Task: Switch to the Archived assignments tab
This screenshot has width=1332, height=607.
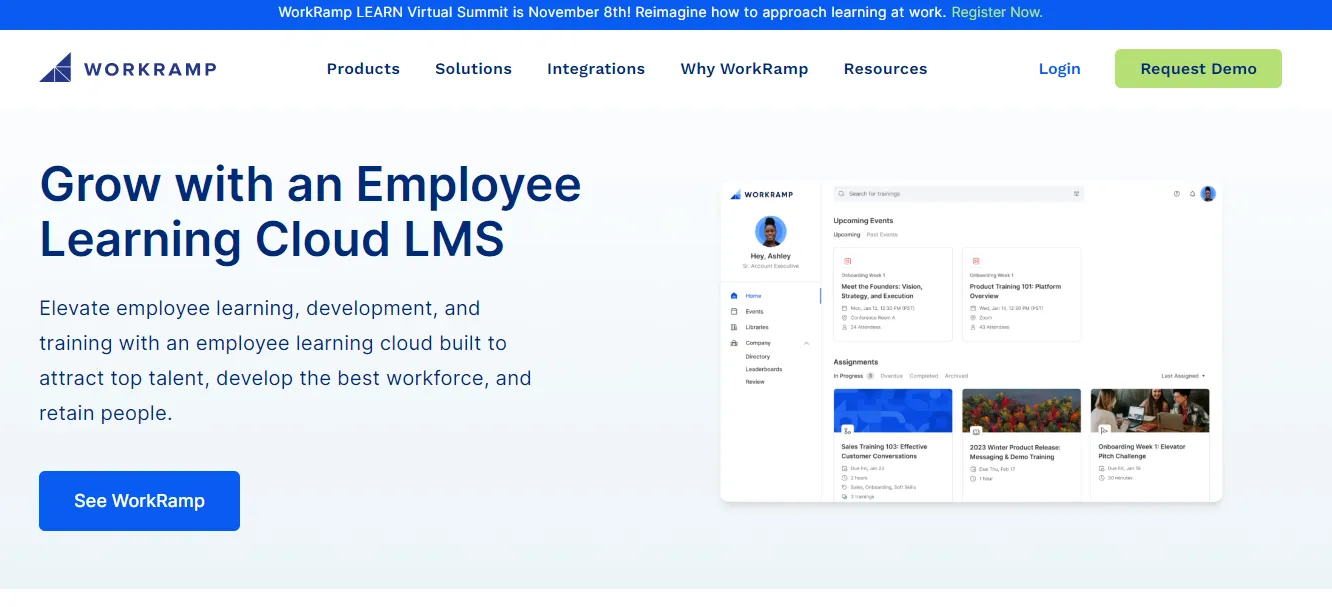Action: 956,376
